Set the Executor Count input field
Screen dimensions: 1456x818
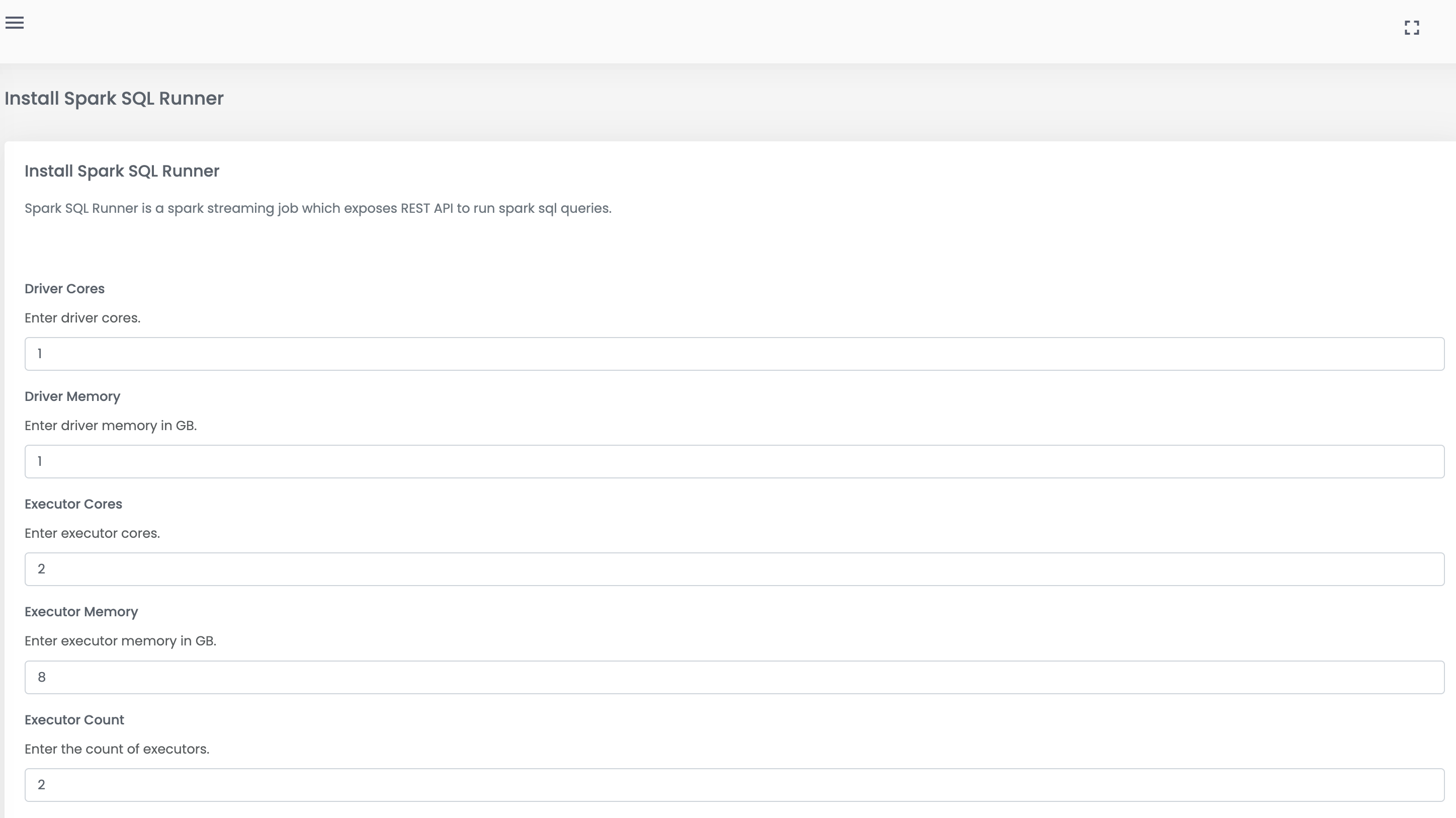coord(734,785)
